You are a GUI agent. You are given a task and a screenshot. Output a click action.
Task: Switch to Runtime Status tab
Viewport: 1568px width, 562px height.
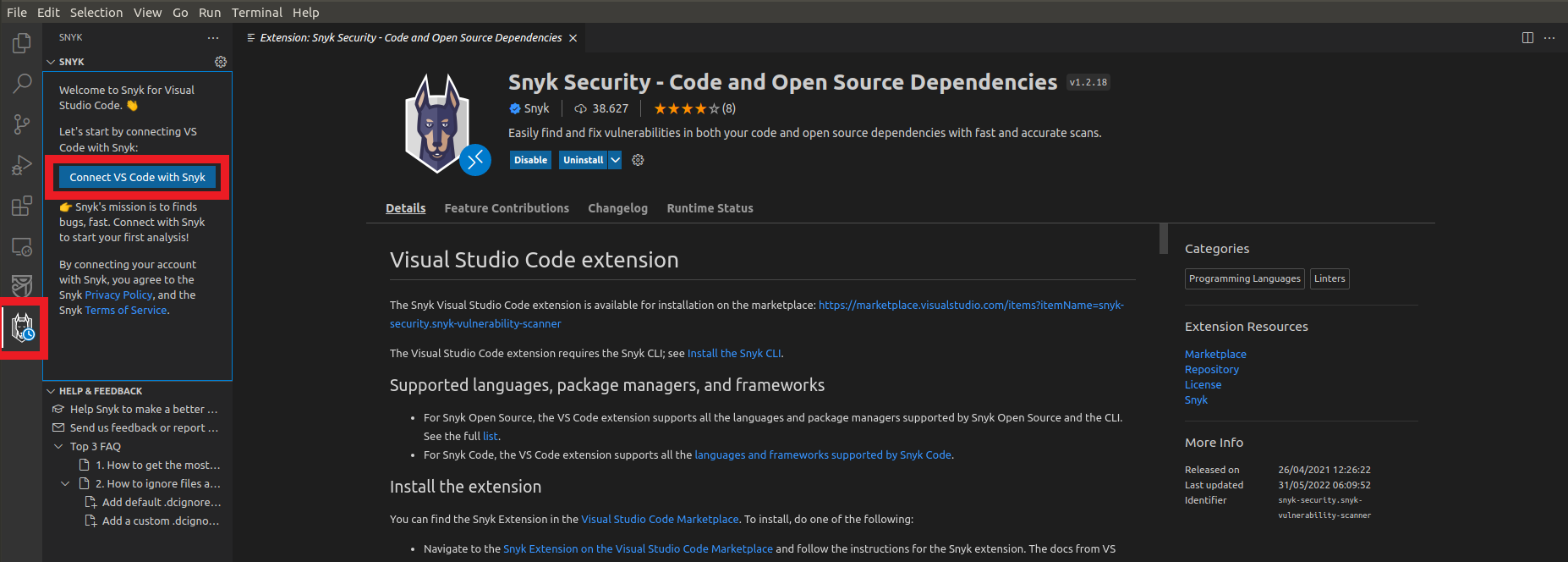pyautogui.click(x=710, y=208)
